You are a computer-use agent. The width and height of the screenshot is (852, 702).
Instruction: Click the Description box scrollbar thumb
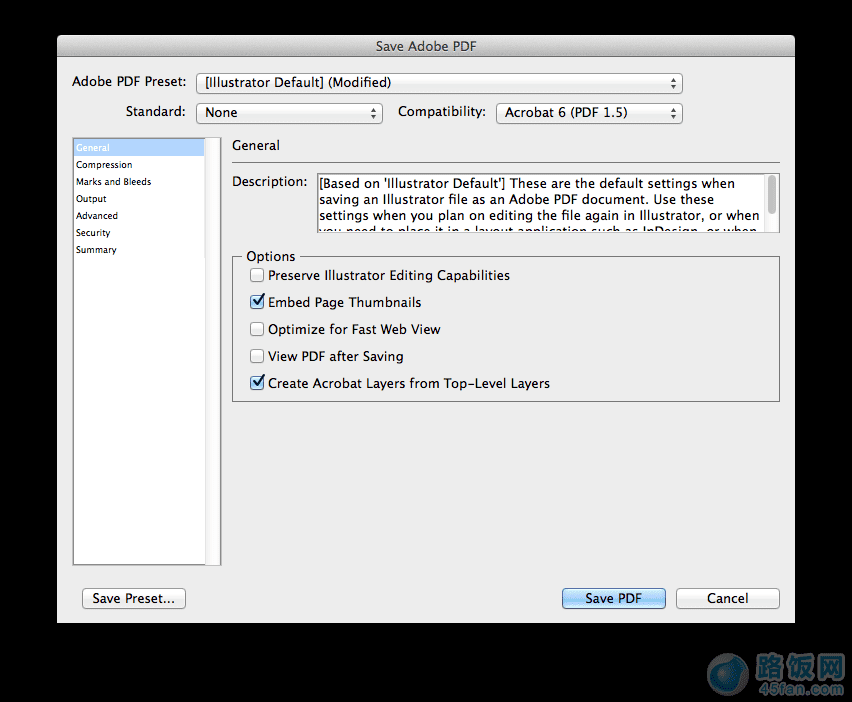(772, 195)
